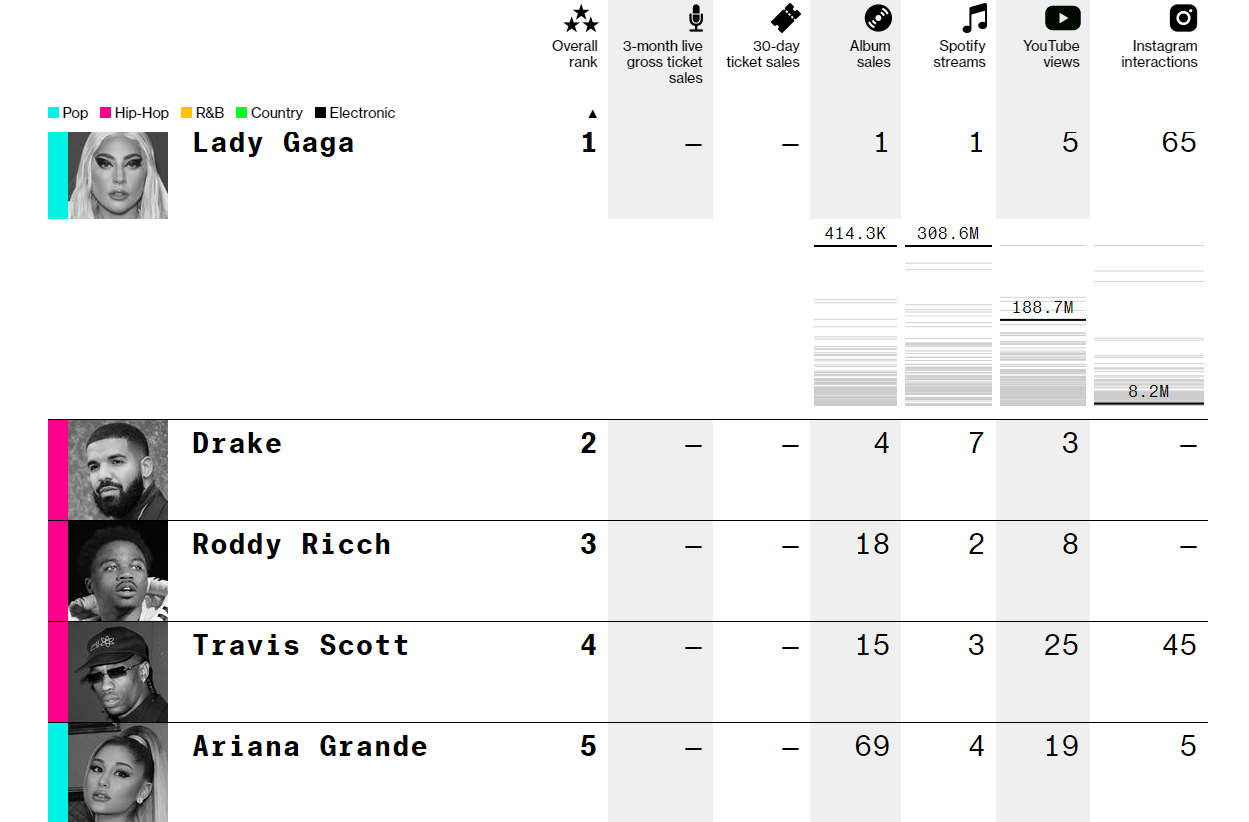Expand the Drake row details

click(628, 470)
